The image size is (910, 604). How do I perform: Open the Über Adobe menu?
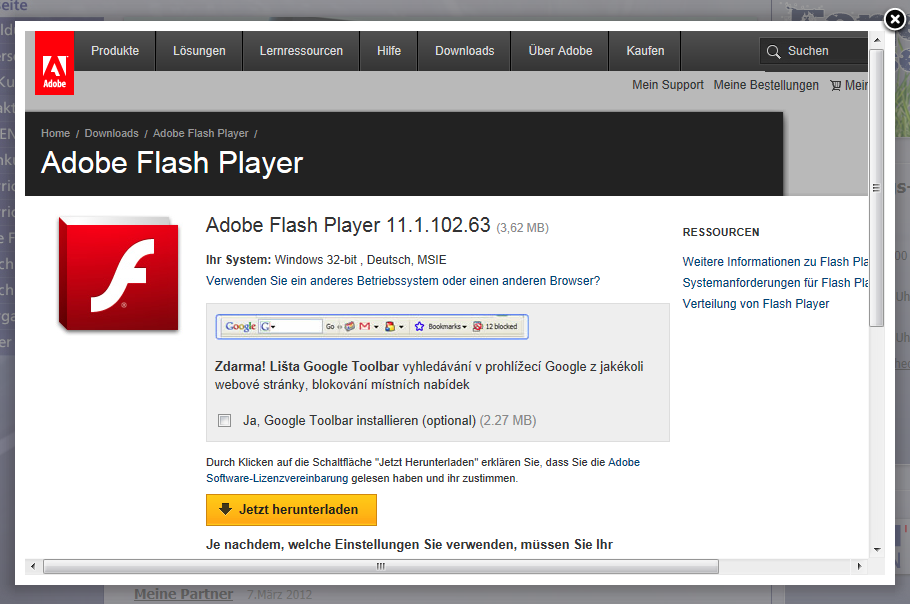coord(560,51)
